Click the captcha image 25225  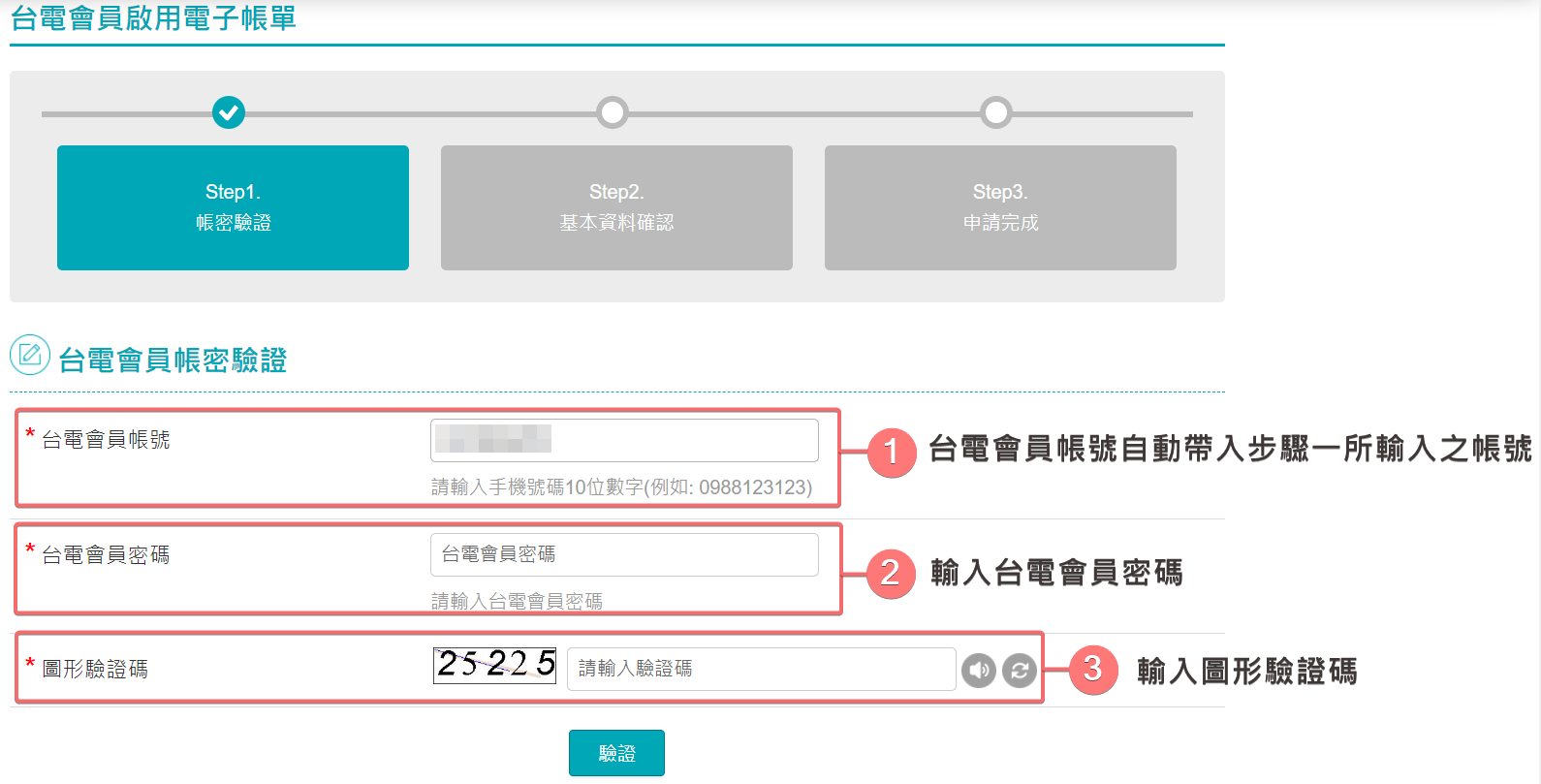tap(494, 665)
